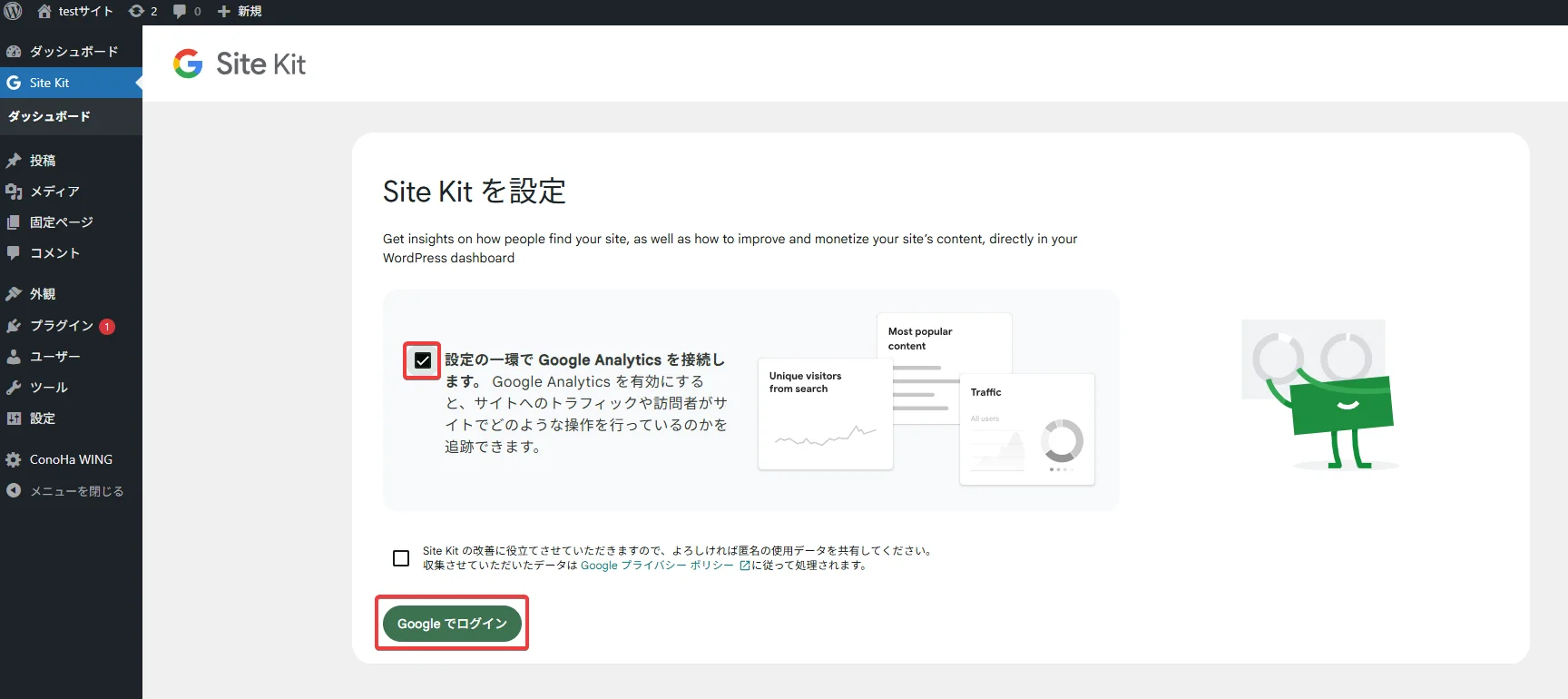The image size is (1568, 699).
Task: Click the green Site Kit mascot illustration
Action: click(1318, 394)
